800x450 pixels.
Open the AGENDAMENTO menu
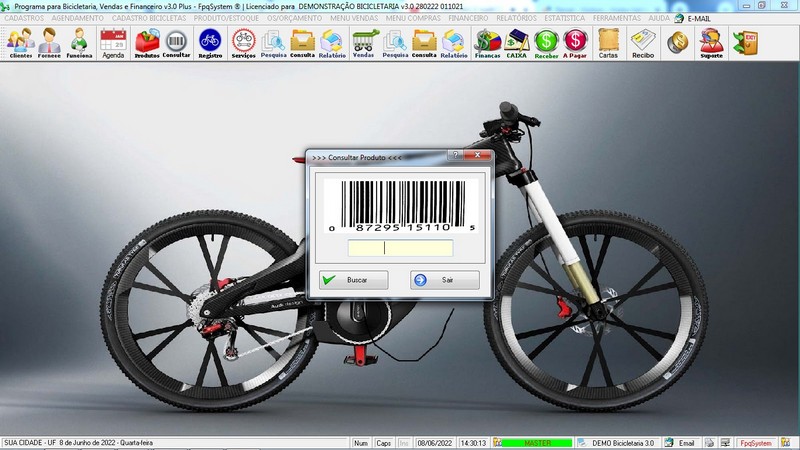[78, 18]
